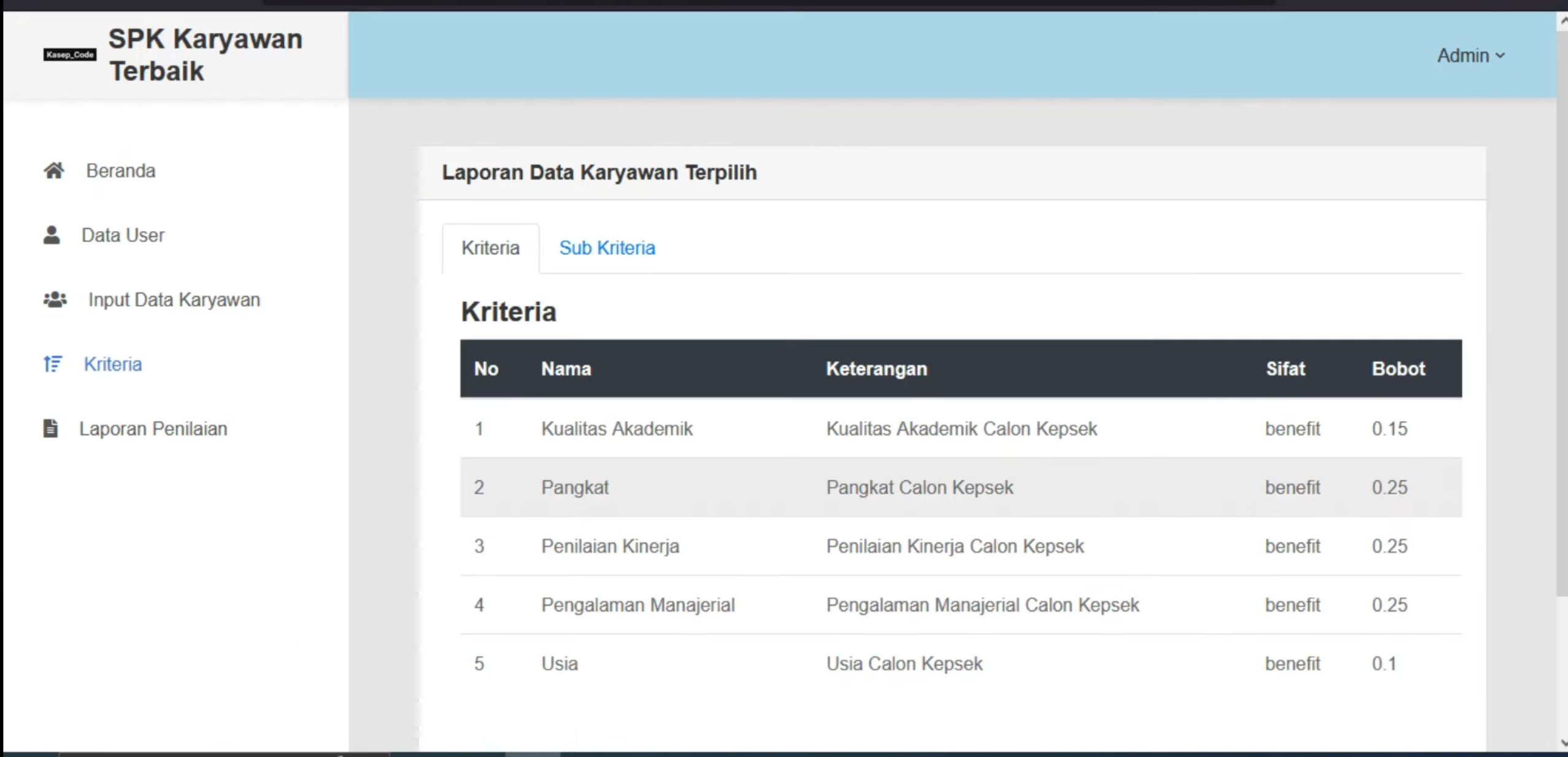Viewport: 1568px width, 757px height.
Task: Click benefit in the Pangkat row
Action: 1292,487
